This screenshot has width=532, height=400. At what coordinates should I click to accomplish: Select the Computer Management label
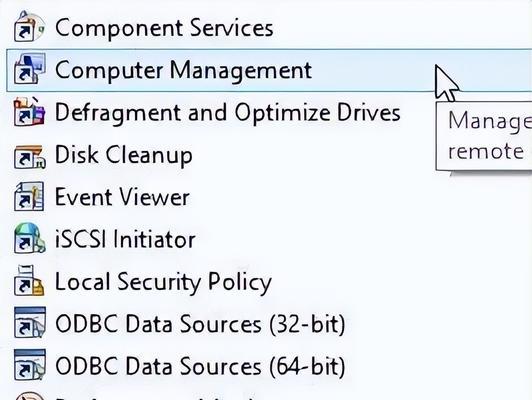183,70
